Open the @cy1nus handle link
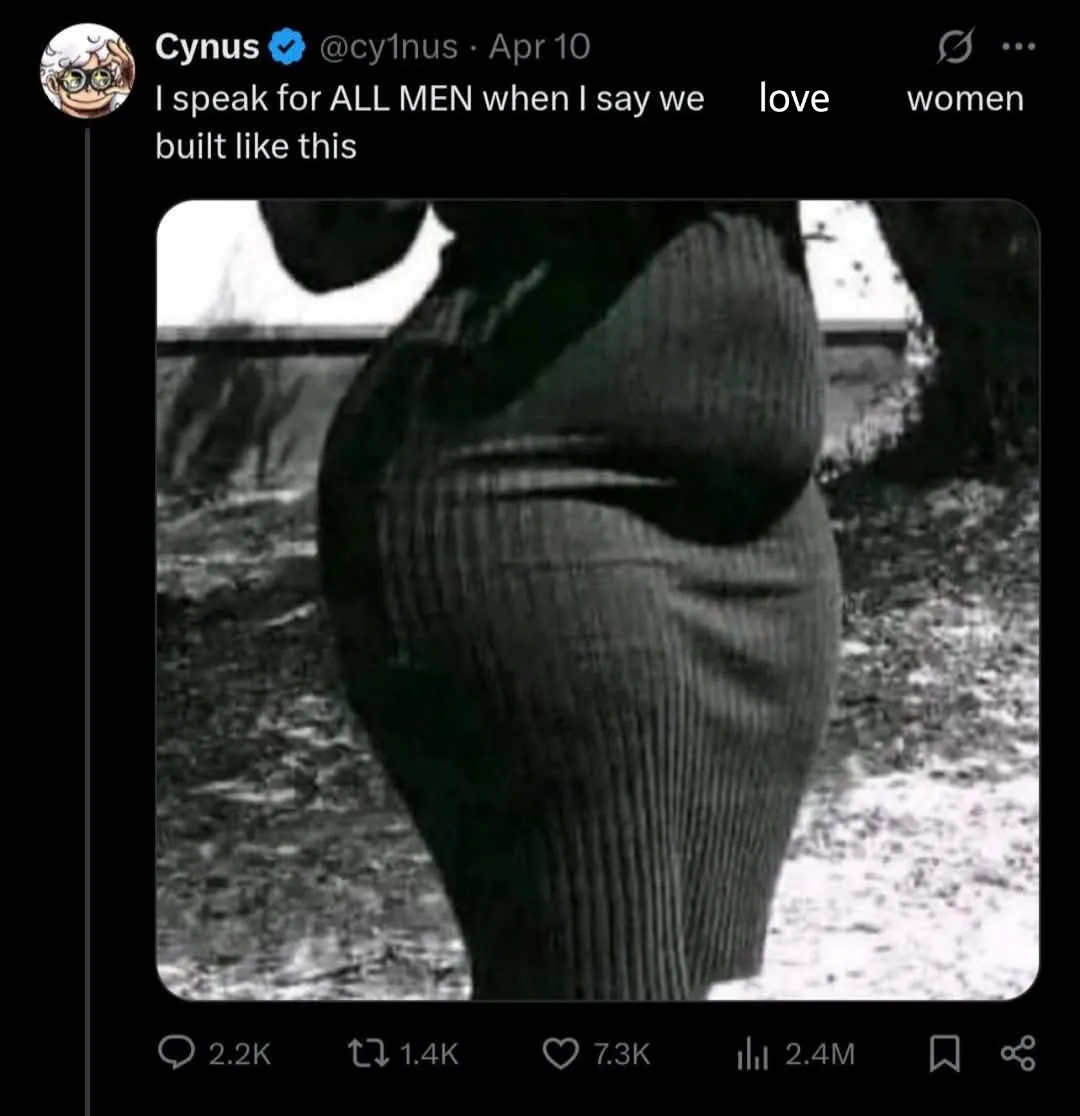Viewport: 1080px width, 1116px height. click(x=388, y=47)
